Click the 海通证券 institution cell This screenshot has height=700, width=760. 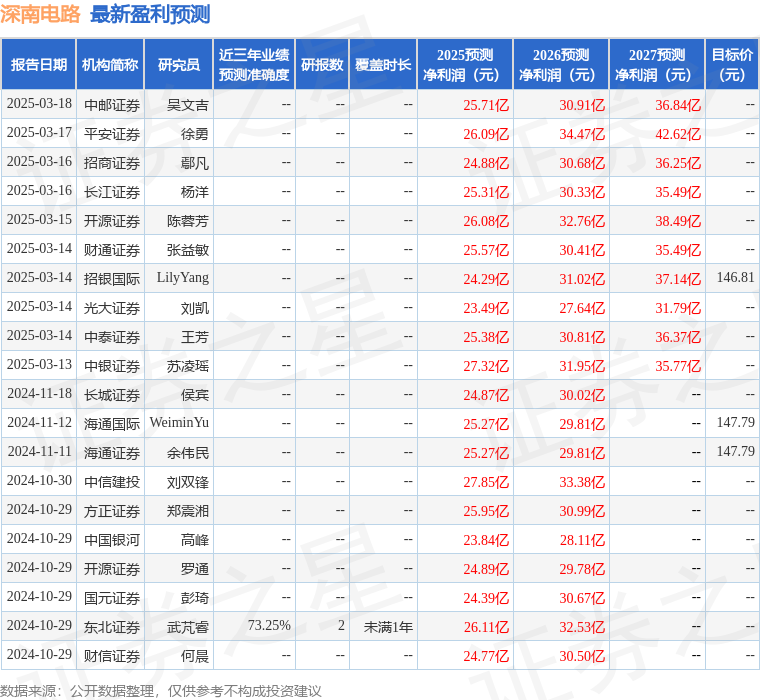point(112,453)
